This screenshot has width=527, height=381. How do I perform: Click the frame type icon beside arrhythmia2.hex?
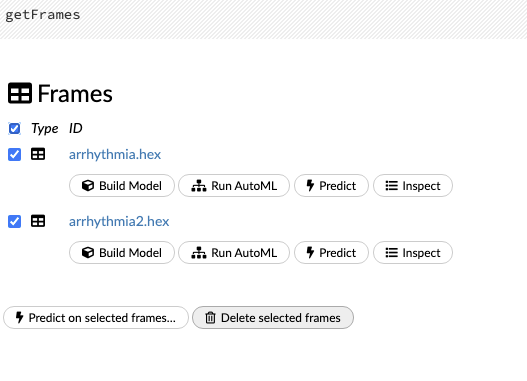(38, 221)
